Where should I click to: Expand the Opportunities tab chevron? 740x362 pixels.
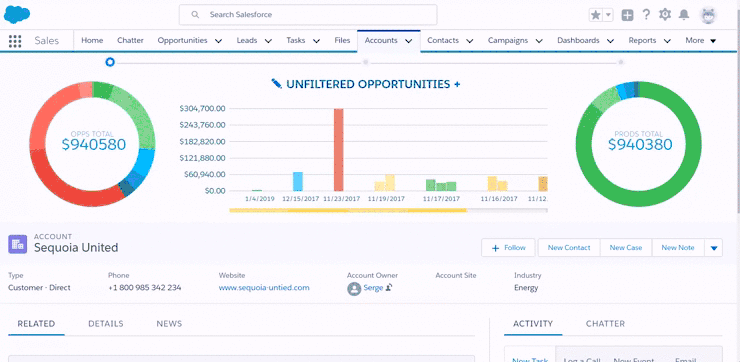(219, 41)
